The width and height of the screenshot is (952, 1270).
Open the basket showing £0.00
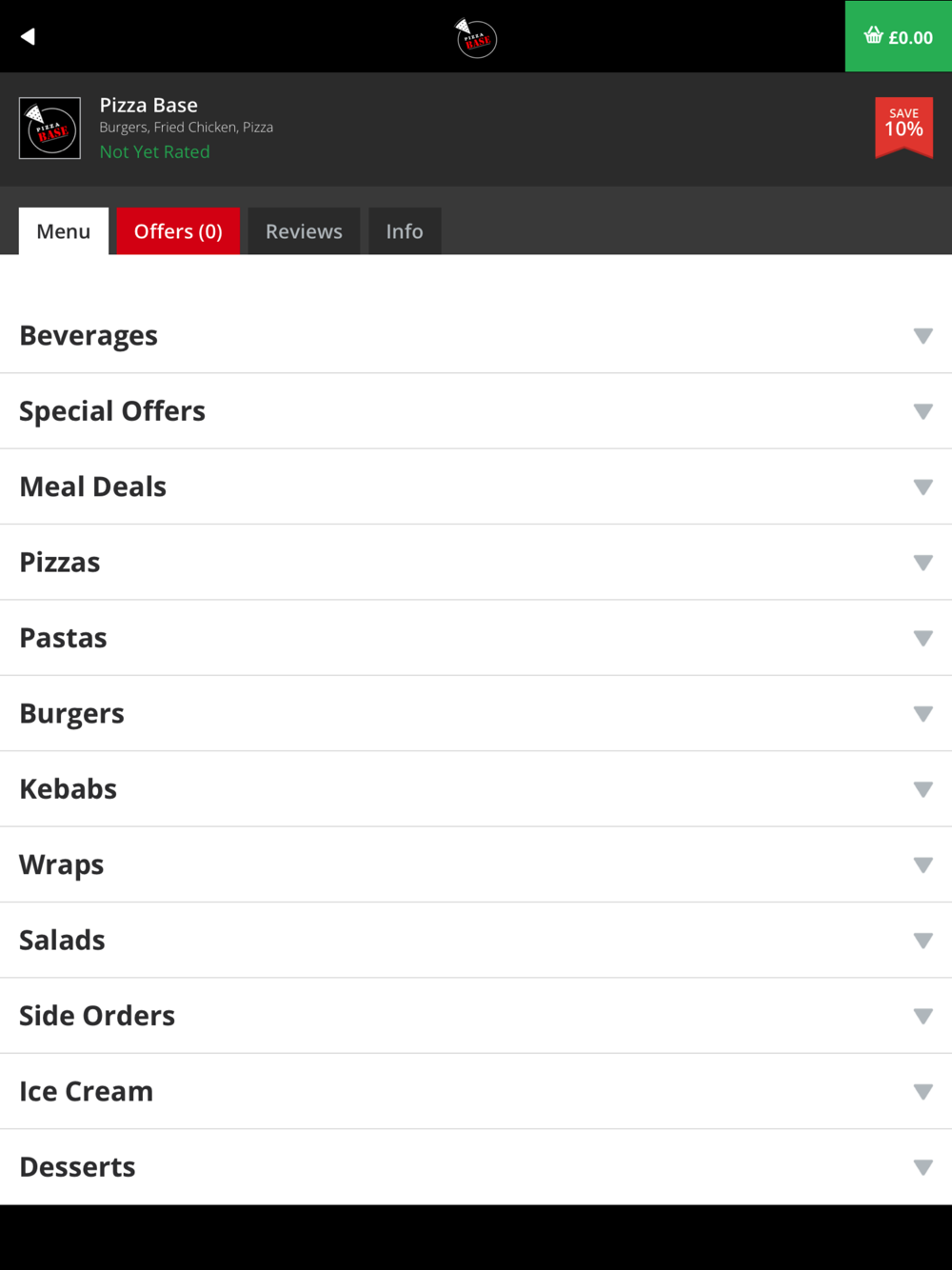[898, 37]
